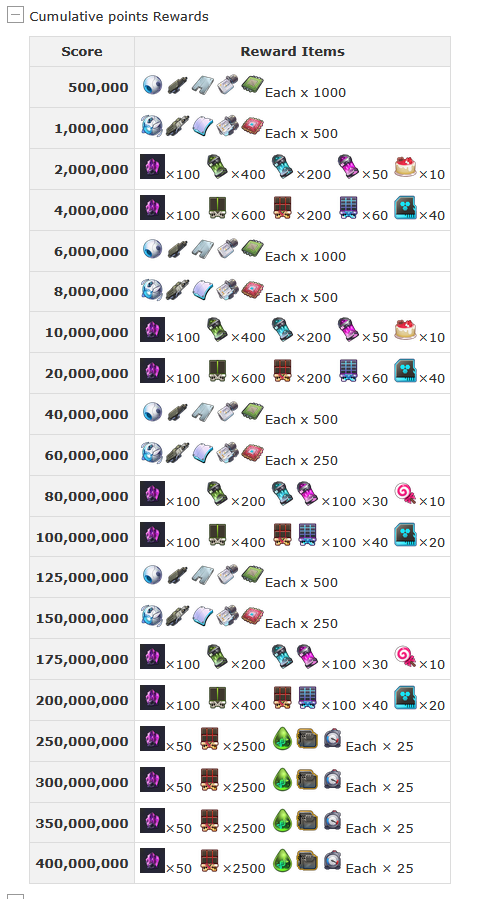Click the pink lollipop icon in 80,000,000 row
The height and width of the screenshot is (899, 496).
tap(405, 494)
